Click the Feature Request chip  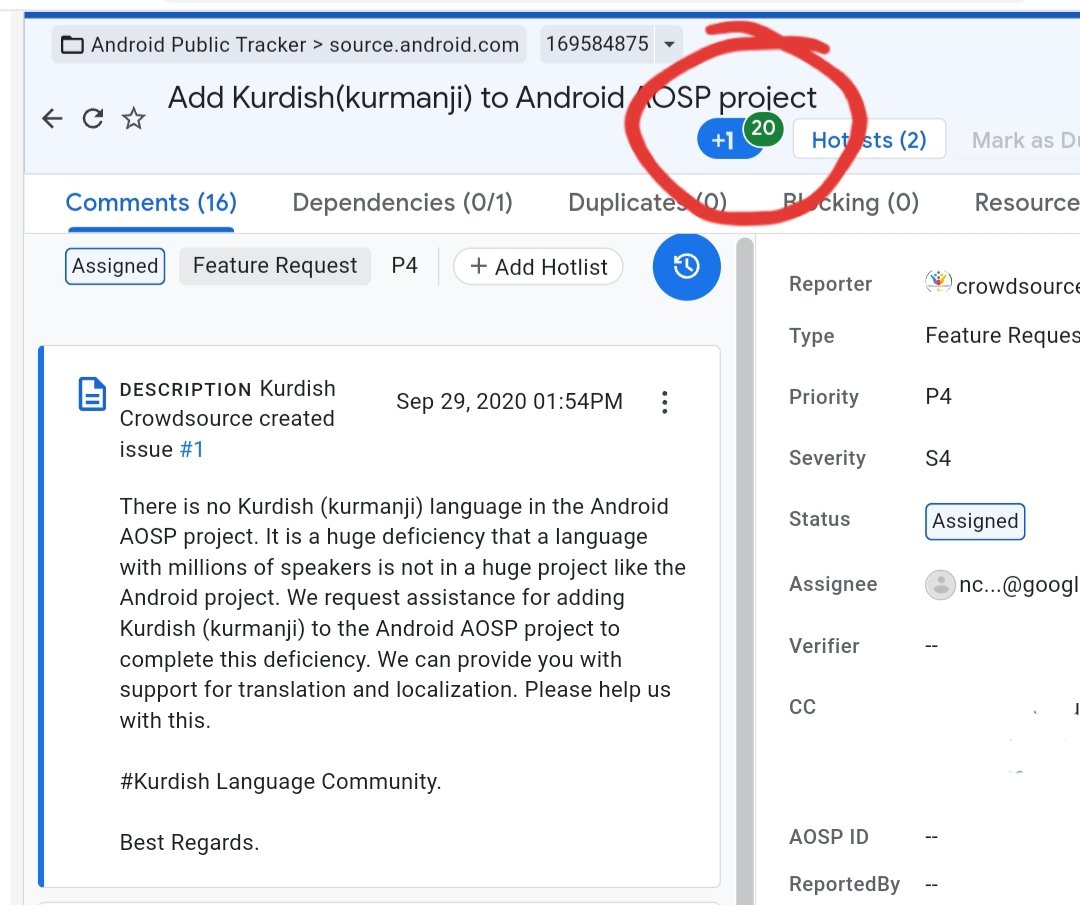point(275,266)
